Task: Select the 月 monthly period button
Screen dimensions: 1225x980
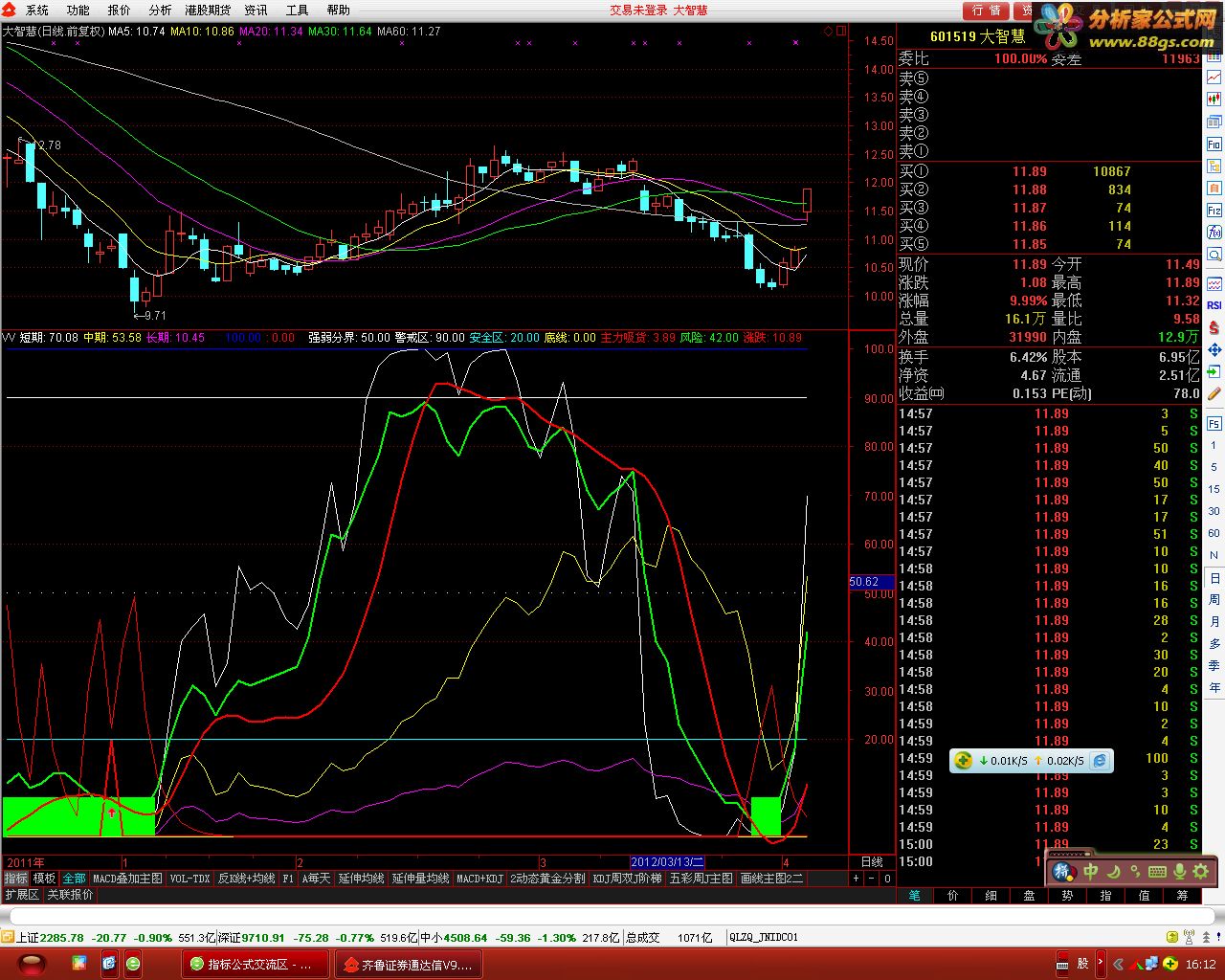Action: pos(1214,622)
